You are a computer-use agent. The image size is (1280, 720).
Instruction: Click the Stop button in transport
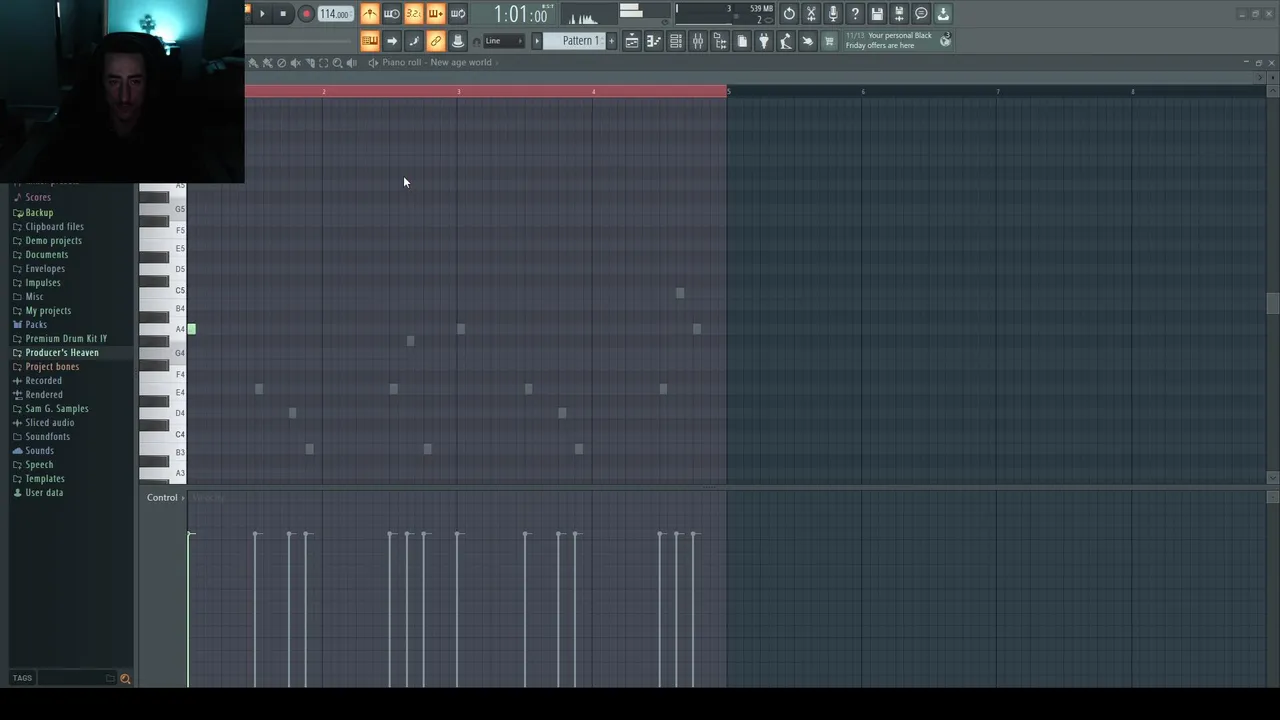coord(283,14)
